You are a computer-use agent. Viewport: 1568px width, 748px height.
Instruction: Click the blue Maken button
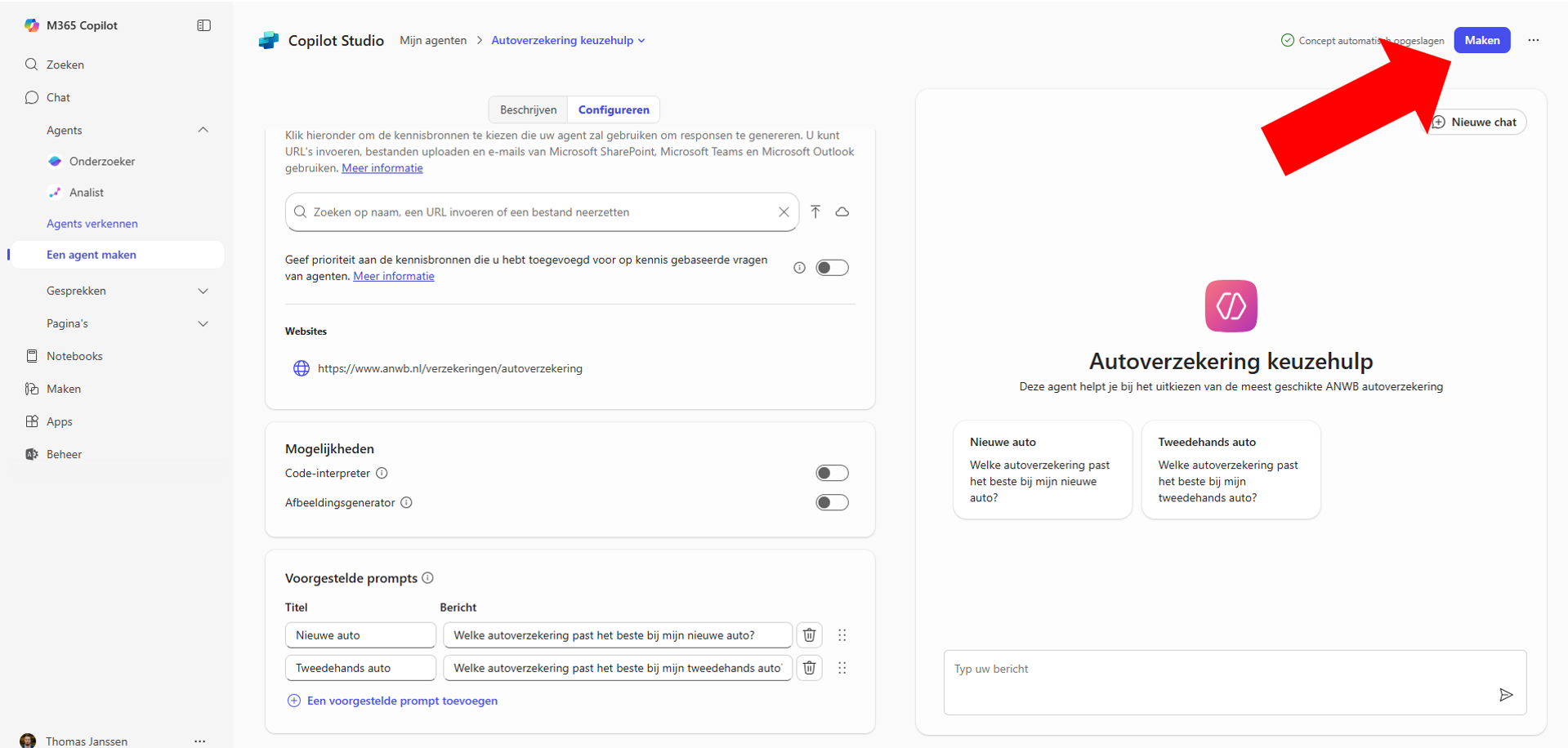[x=1481, y=40]
